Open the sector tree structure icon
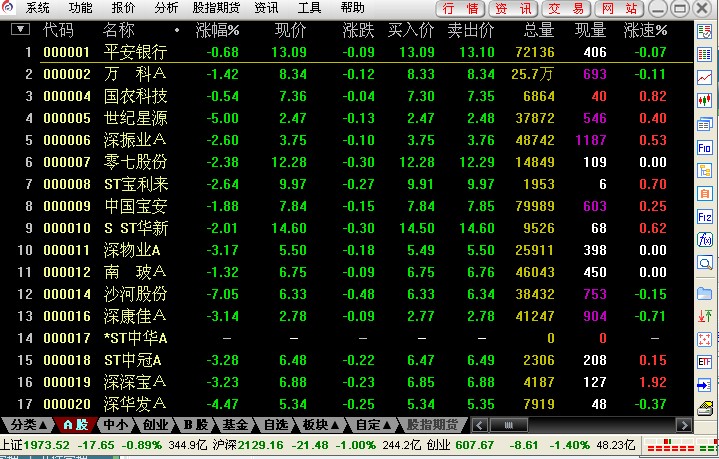 point(705,171)
